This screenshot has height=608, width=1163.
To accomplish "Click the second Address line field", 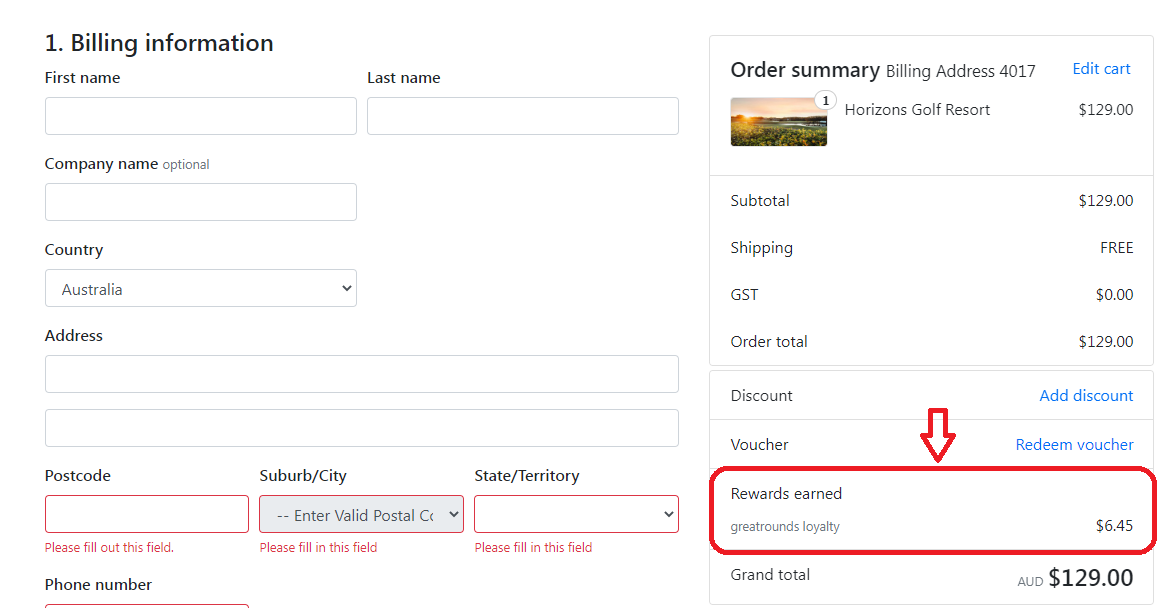I will tap(362, 428).
